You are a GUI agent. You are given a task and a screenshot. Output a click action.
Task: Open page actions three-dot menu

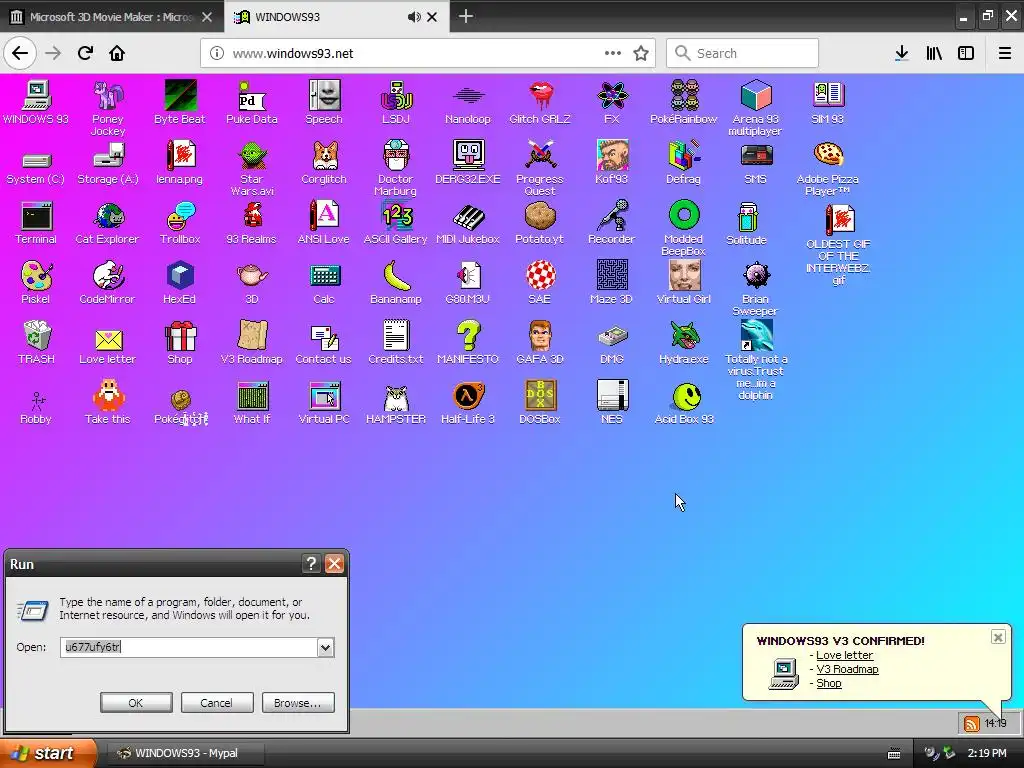tap(613, 54)
